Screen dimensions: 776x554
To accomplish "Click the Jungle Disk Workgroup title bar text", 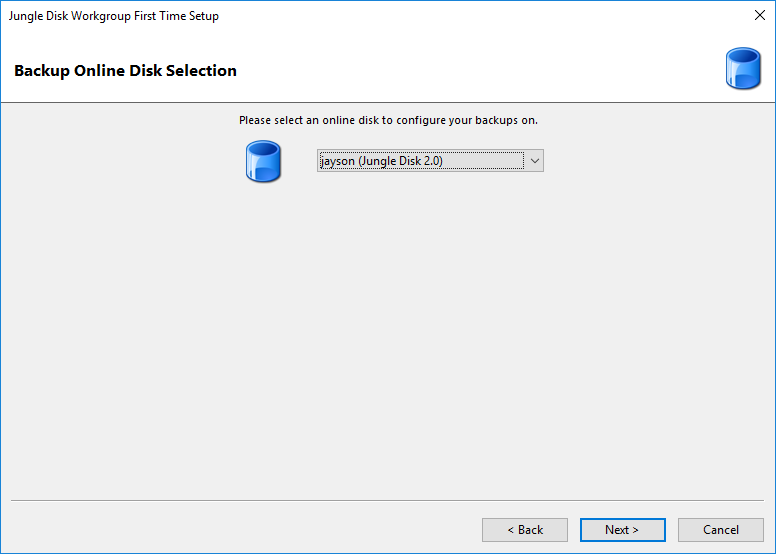I will click(x=114, y=16).
